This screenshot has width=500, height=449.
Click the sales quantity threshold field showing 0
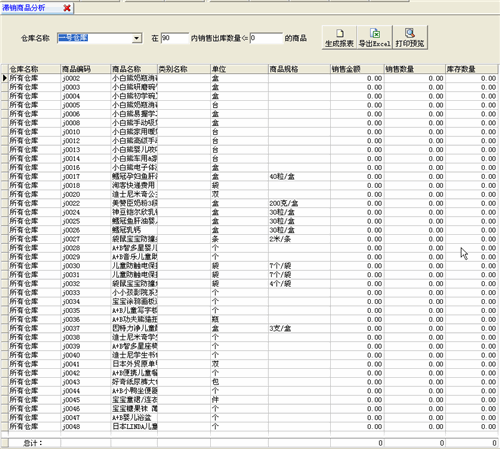[266, 38]
